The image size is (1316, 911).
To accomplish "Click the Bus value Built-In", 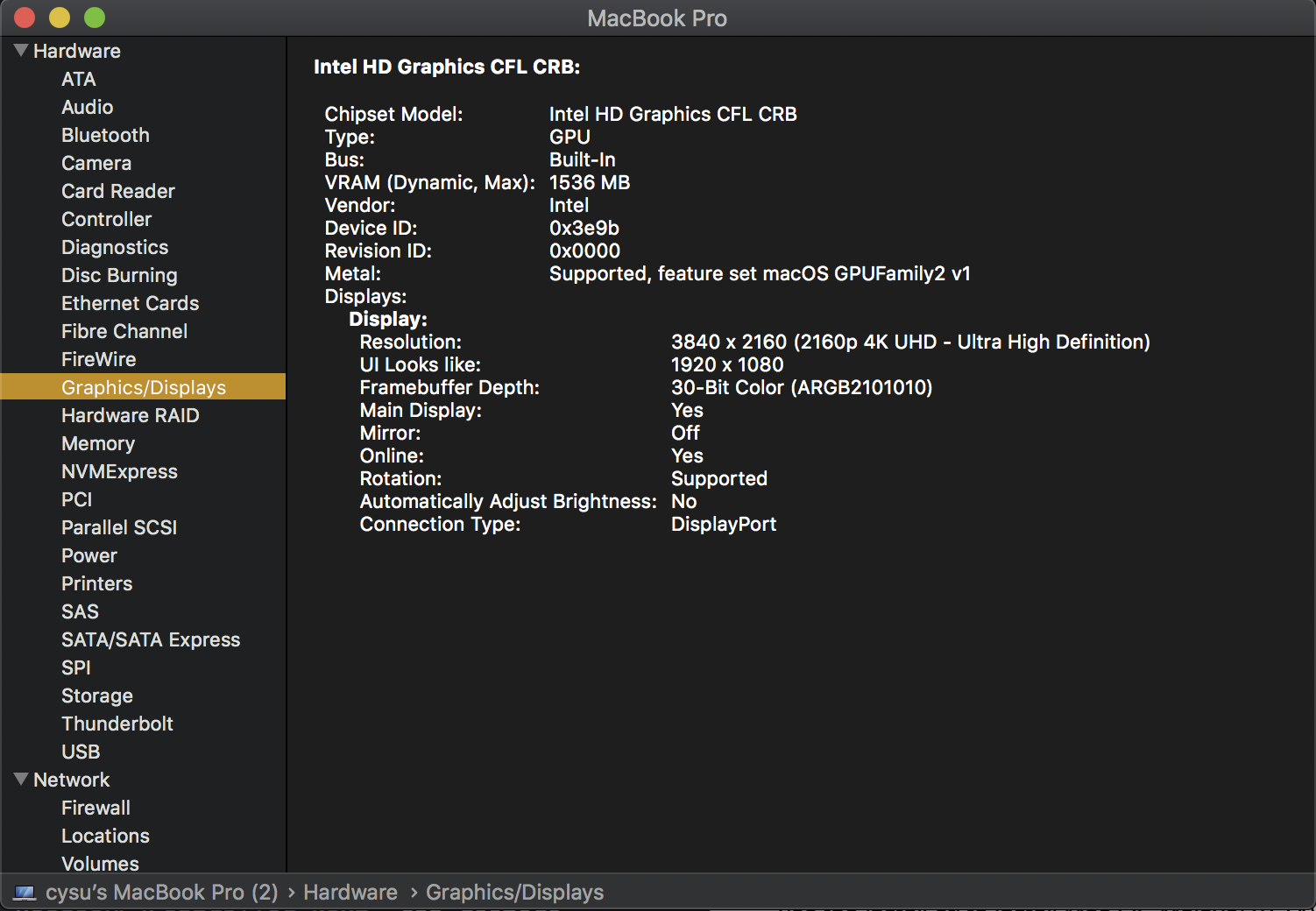I will tap(583, 159).
